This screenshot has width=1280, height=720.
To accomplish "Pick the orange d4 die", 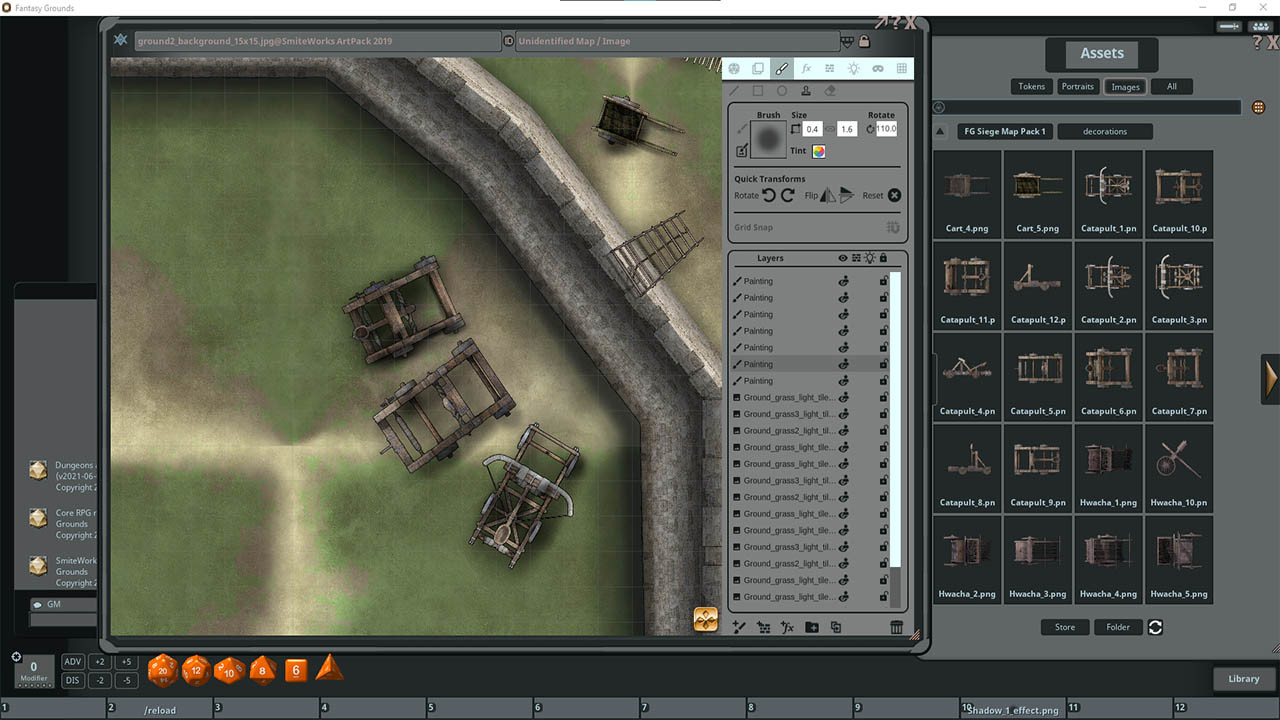I will tap(329, 668).
